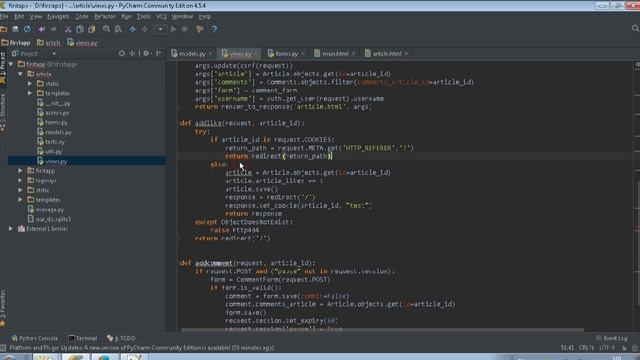Collapse the article folder in tree
Image resolution: width=640 pixels, height=360 pixels.
20,74
